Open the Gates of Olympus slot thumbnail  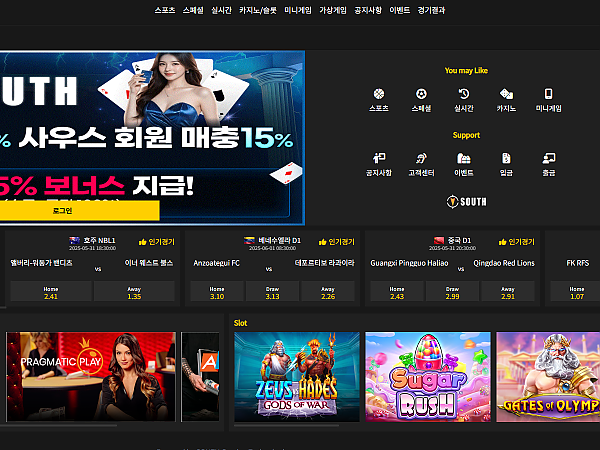click(x=548, y=377)
